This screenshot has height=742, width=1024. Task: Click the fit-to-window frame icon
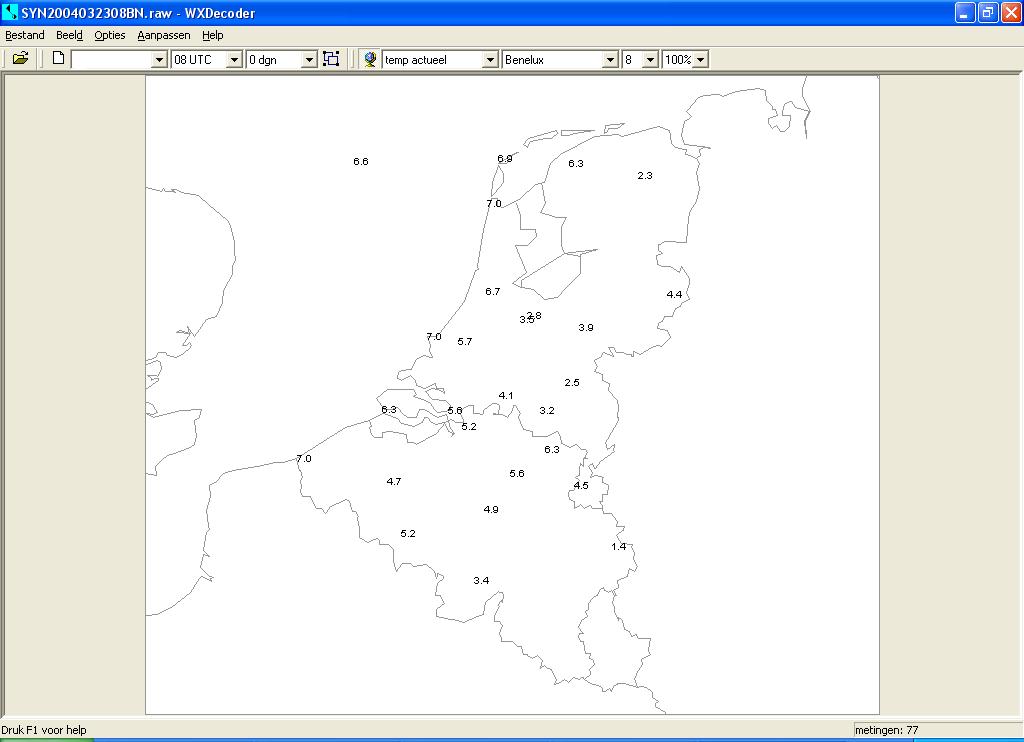pyautogui.click(x=331, y=59)
